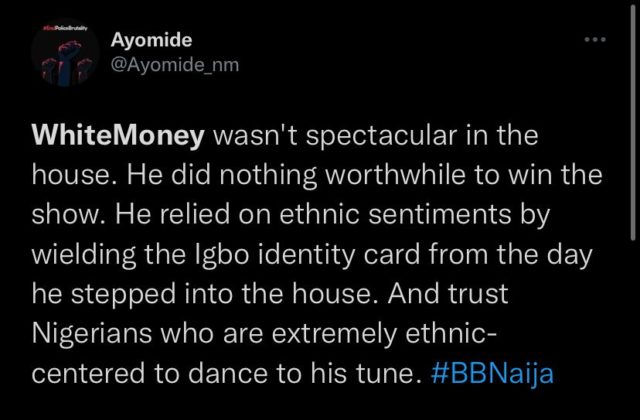Viewport: 640px width, 420px height.
Task: Click the word wielding in the tweet
Action: [84, 255]
